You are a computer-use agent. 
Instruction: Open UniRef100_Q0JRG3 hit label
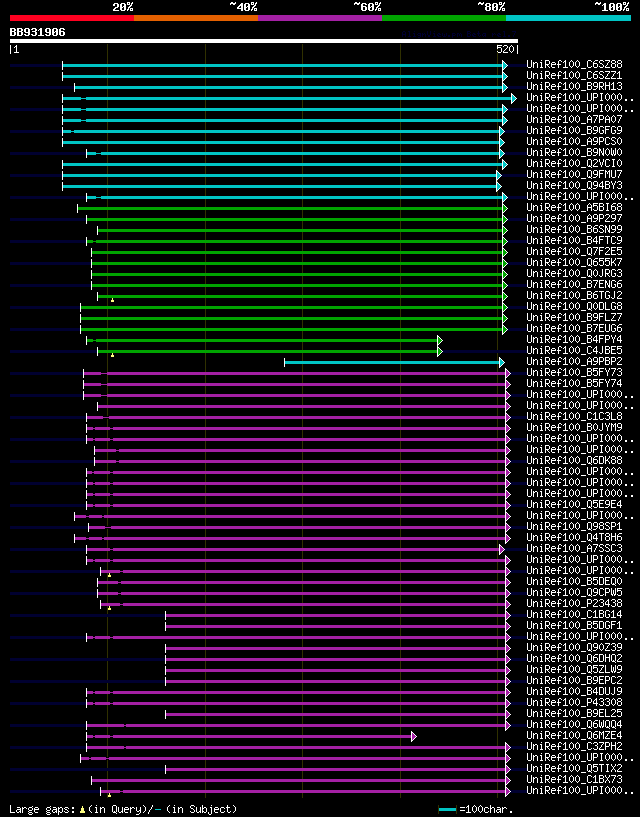click(x=574, y=273)
